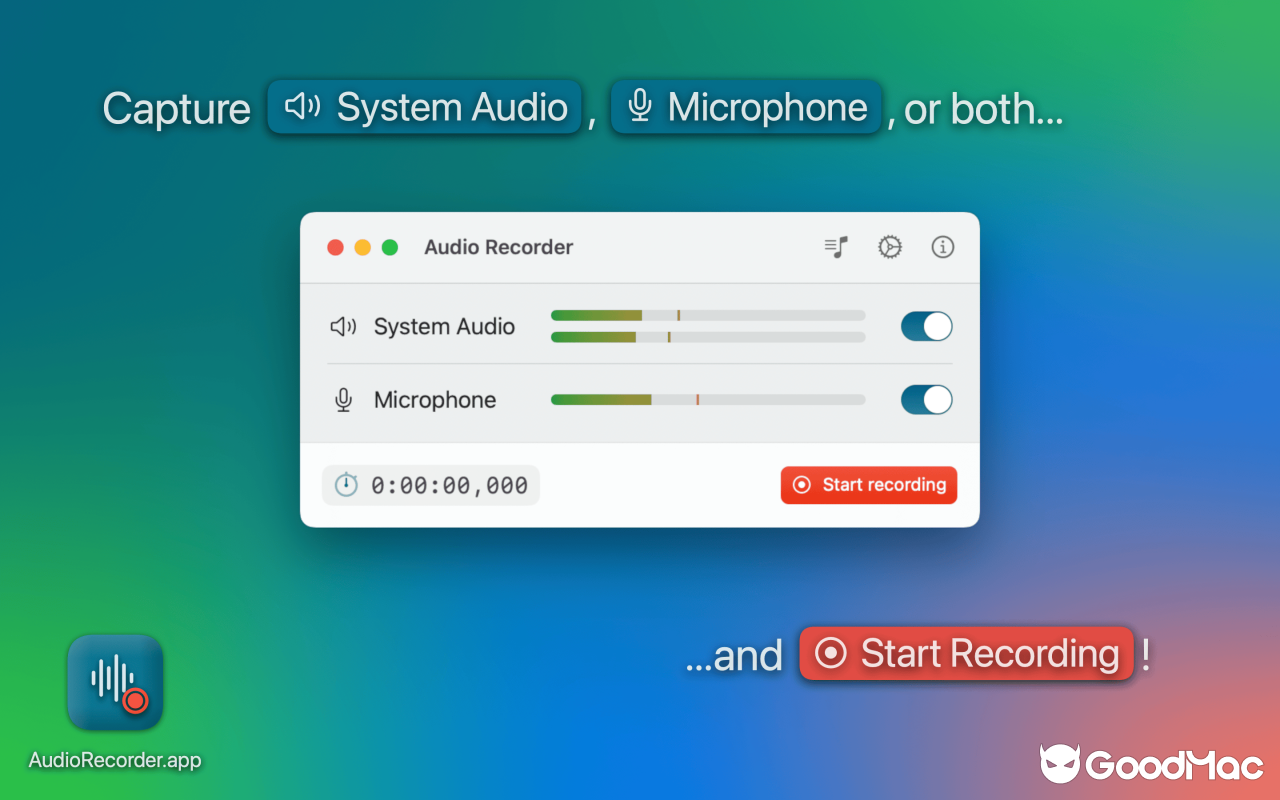This screenshot has width=1280, height=800.
Task: Click the Microphone row label
Action: pos(435,400)
